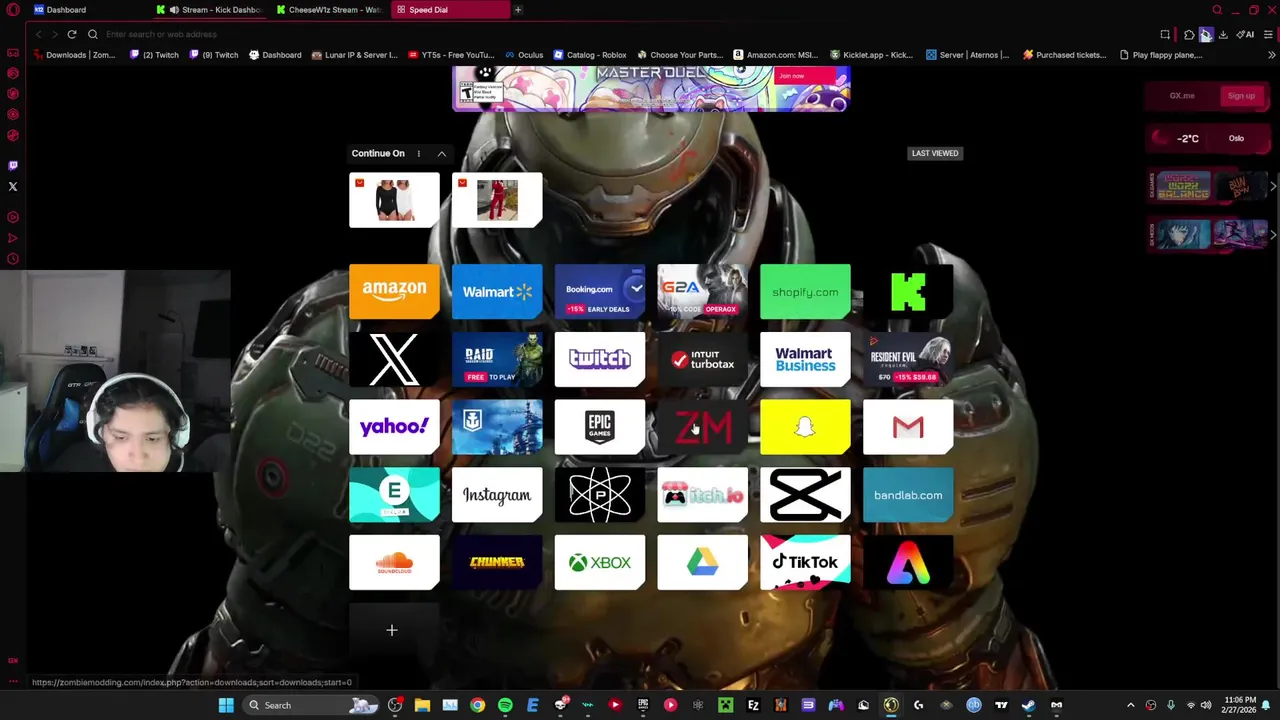This screenshot has width=1280, height=720.
Task: Open the Opera main menu logo
Action: click(13, 10)
